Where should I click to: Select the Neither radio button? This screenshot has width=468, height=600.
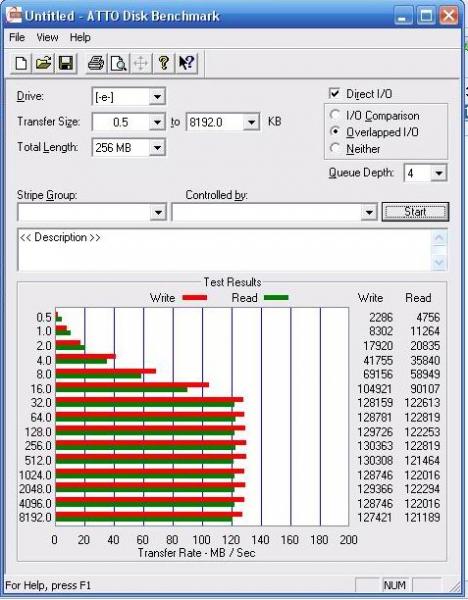coord(335,148)
